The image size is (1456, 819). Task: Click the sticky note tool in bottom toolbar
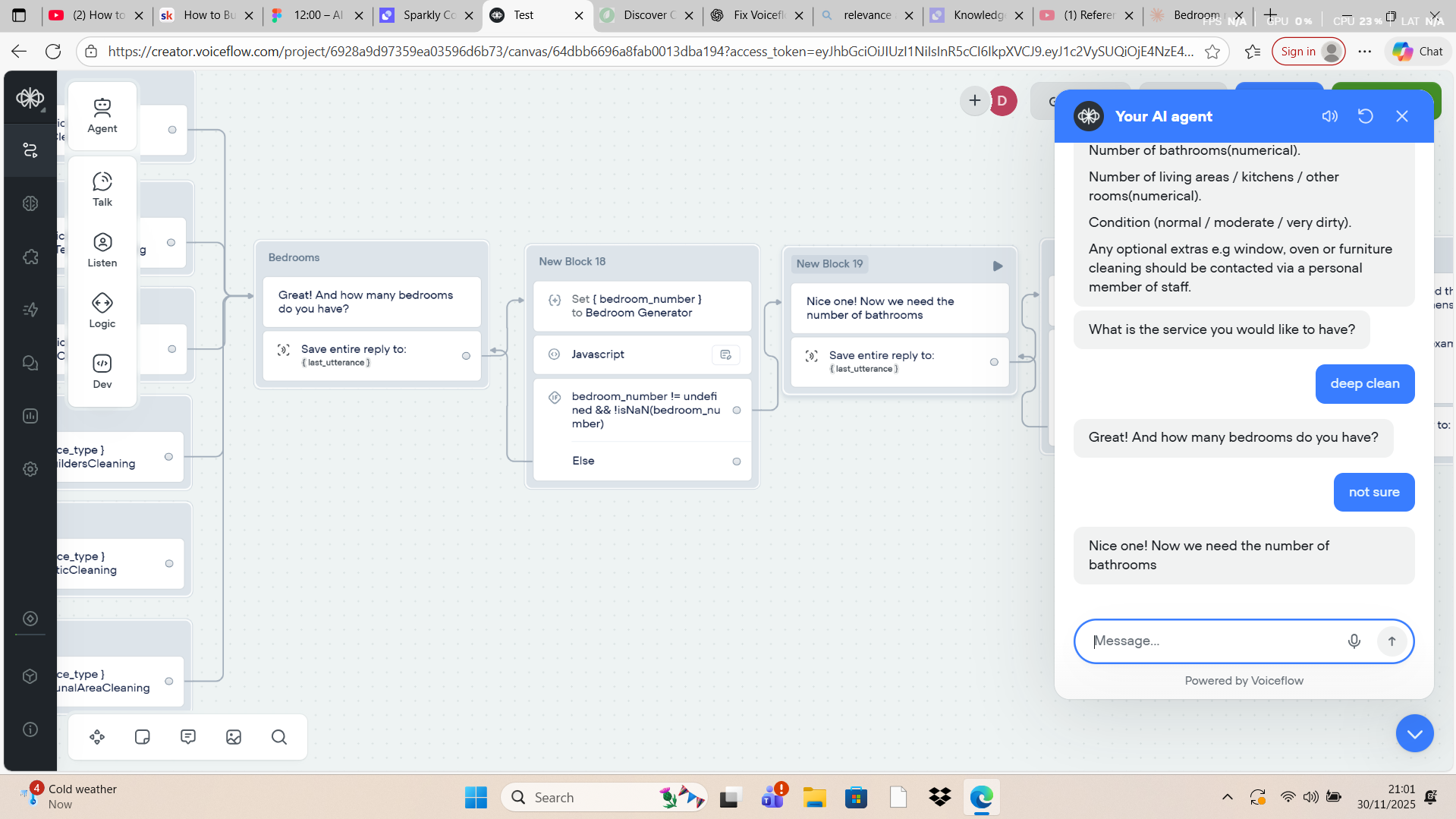tap(143, 737)
